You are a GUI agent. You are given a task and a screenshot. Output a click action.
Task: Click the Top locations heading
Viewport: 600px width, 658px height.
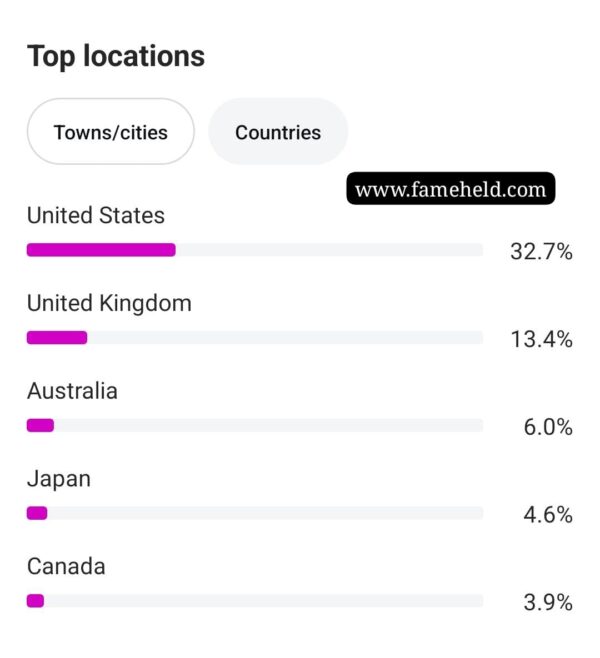(x=116, y=56)
